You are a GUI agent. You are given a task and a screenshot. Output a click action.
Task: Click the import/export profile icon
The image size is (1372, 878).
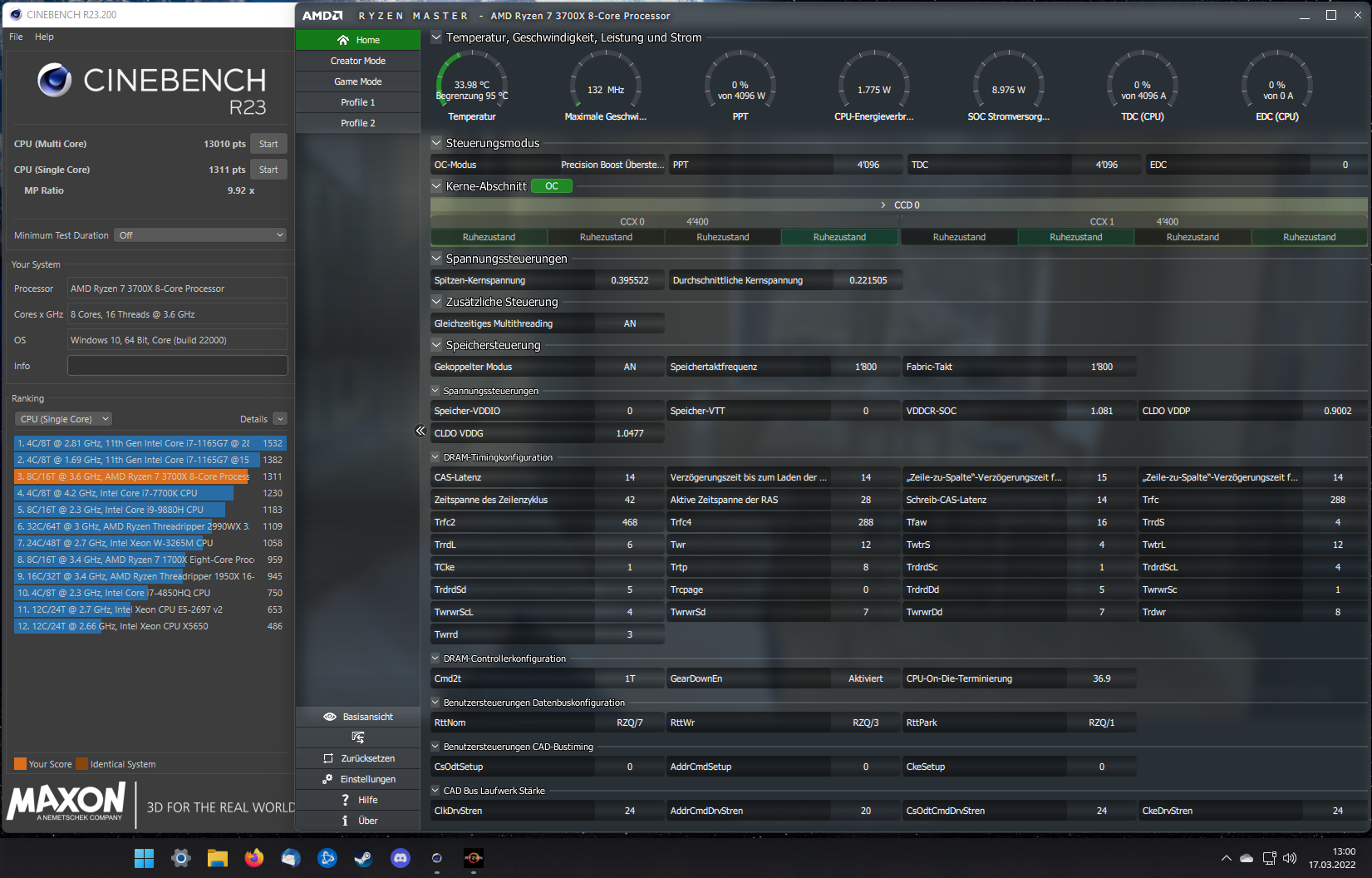(358, 737)
